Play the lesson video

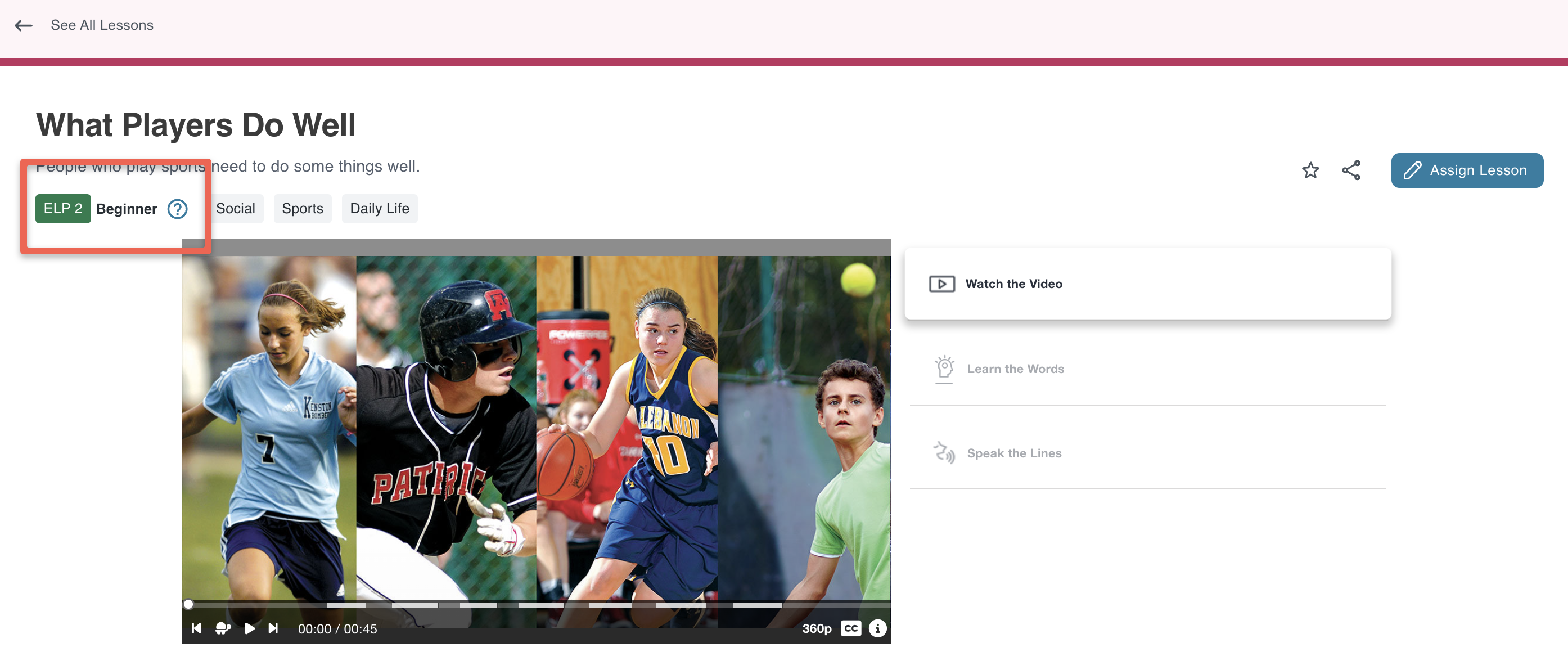[x=249, y=628]
